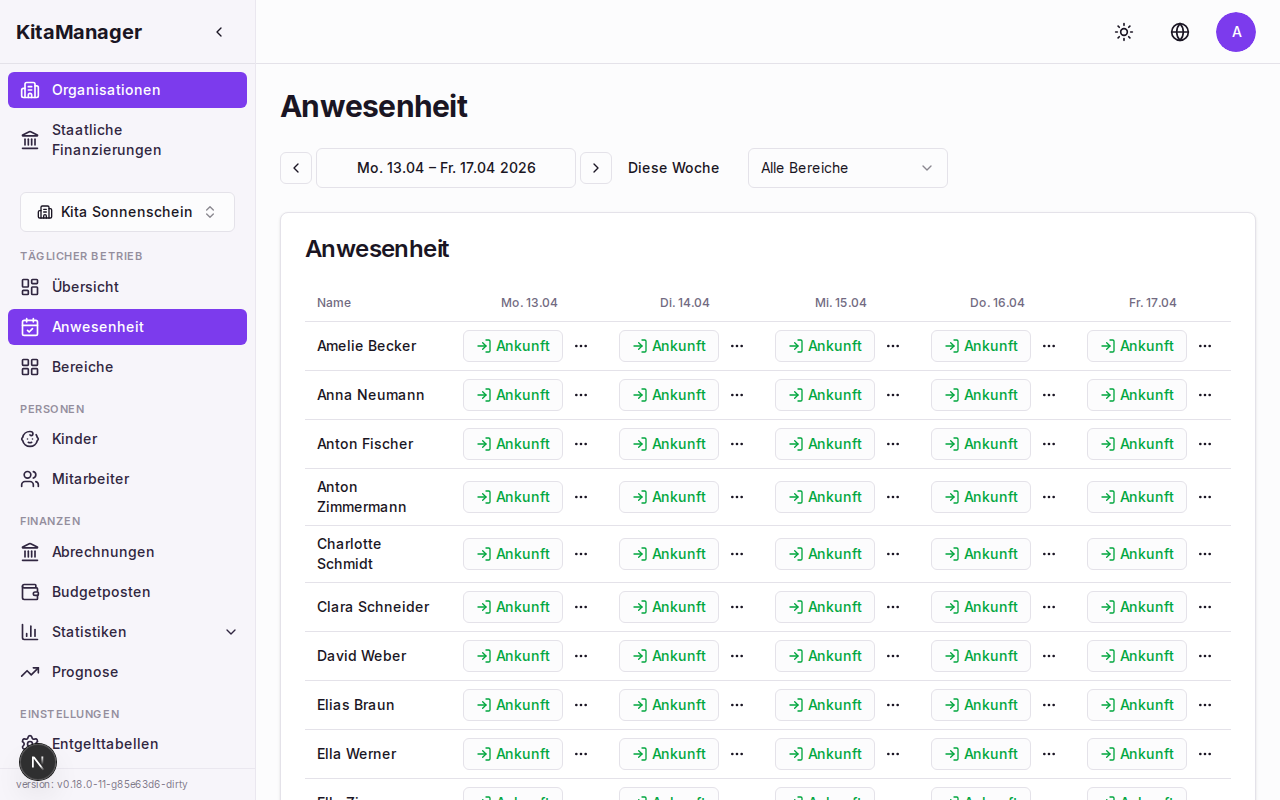The image size is (1280, 800).
Task: Open Staatliche Finanzierungen section
Action: (x=107, y=140)
